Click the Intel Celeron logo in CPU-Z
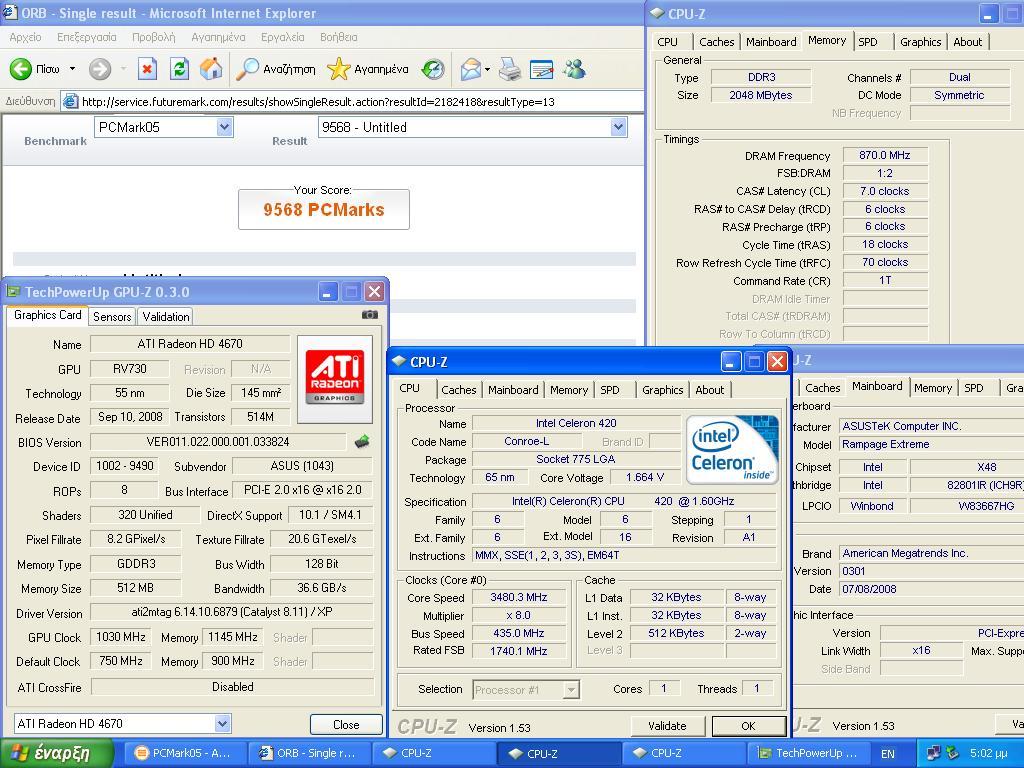This screenshot has height=768, width=1024. click(x=733, y=450)
